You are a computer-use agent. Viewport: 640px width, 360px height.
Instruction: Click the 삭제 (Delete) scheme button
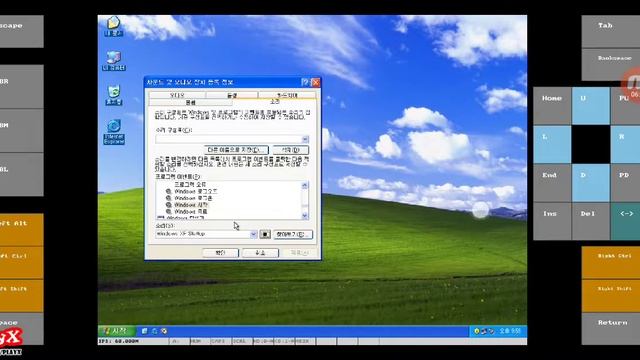coord(290,150)
